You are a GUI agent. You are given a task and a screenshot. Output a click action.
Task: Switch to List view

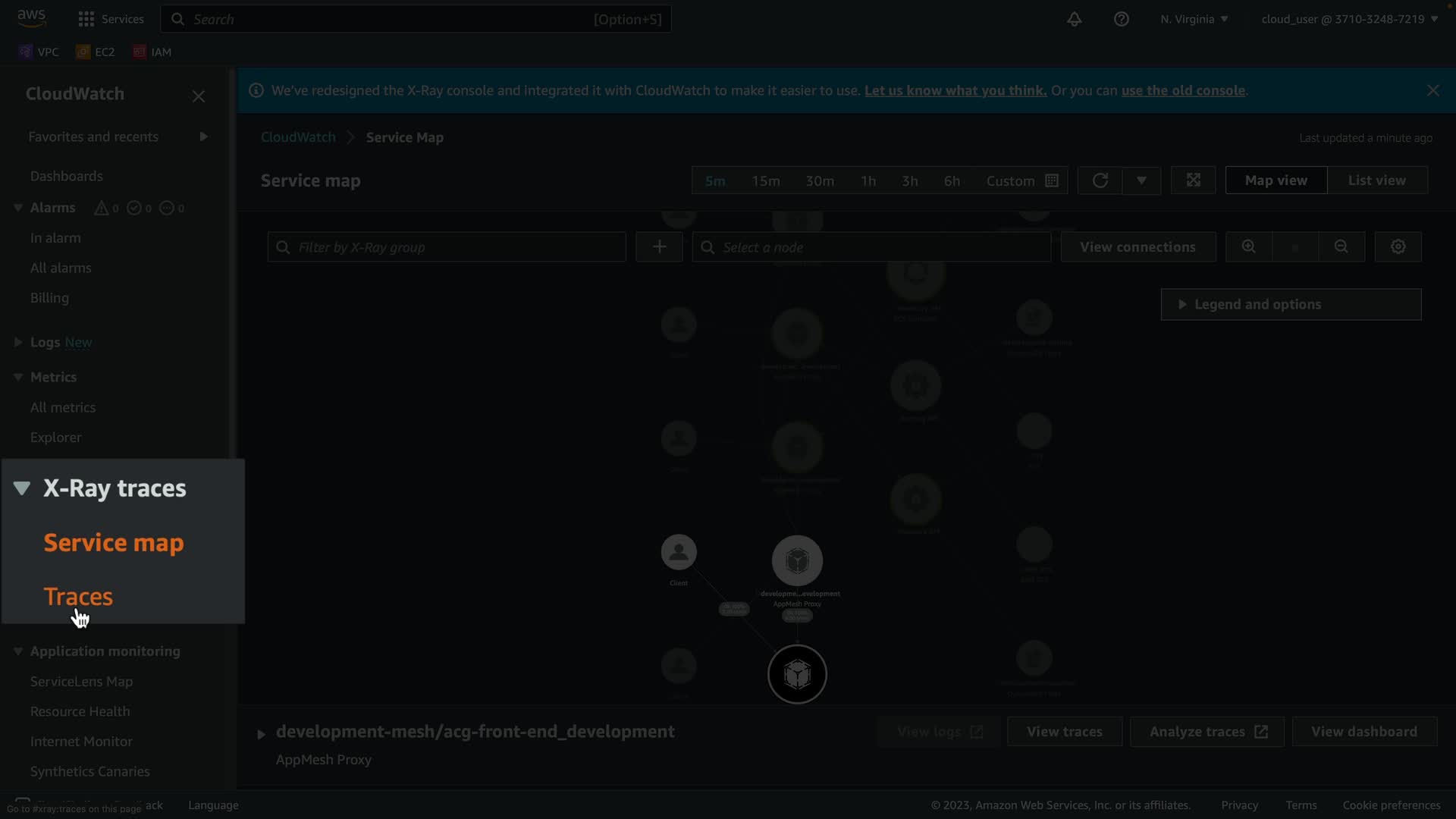[1376, 180]
